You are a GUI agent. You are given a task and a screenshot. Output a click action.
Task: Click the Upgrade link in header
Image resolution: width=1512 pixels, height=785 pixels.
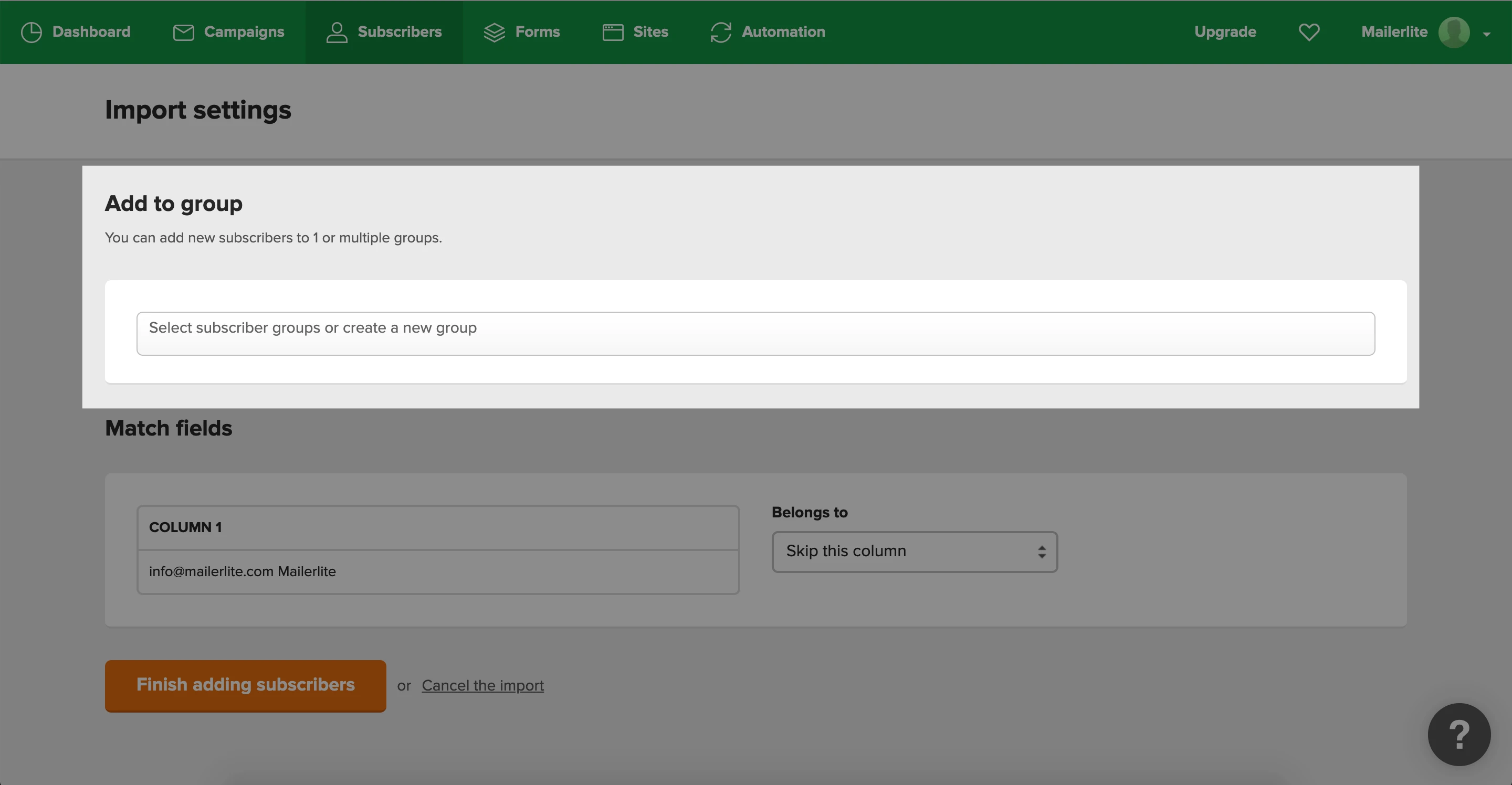1225,32
